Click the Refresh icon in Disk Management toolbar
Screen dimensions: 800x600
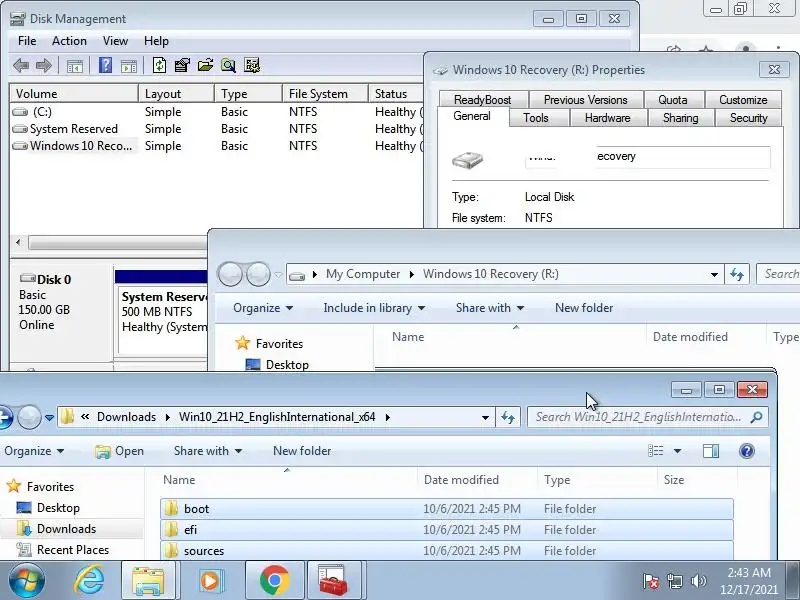pyautogui.click(x=159, y=65)
